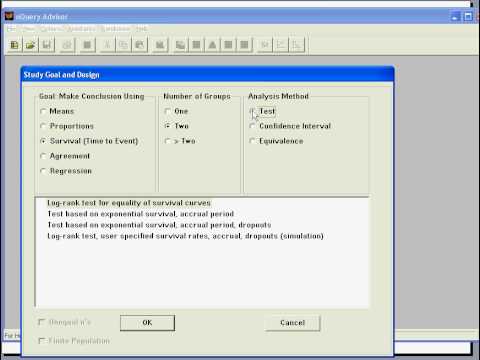The width and height of the screenshot is (480, 360).
Task: Click the New file toolbar icon
Action: (x=15, y=45)
